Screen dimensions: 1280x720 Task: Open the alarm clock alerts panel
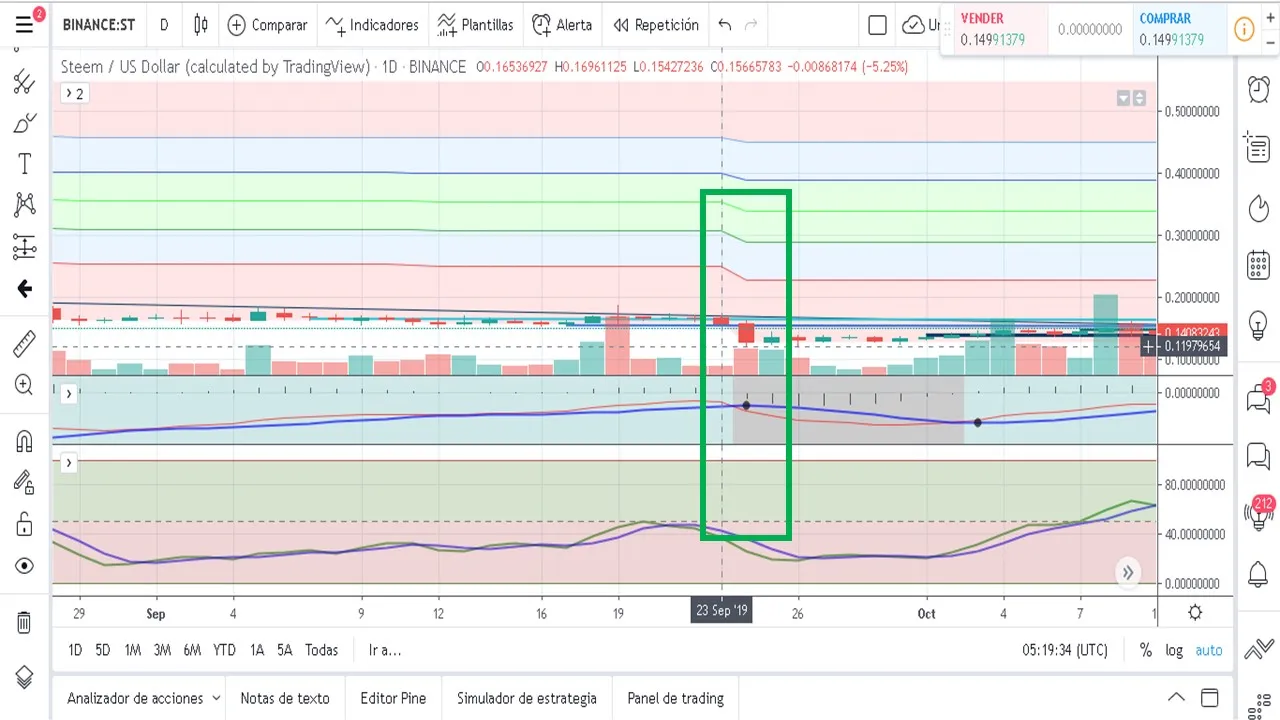(1259, 89)
